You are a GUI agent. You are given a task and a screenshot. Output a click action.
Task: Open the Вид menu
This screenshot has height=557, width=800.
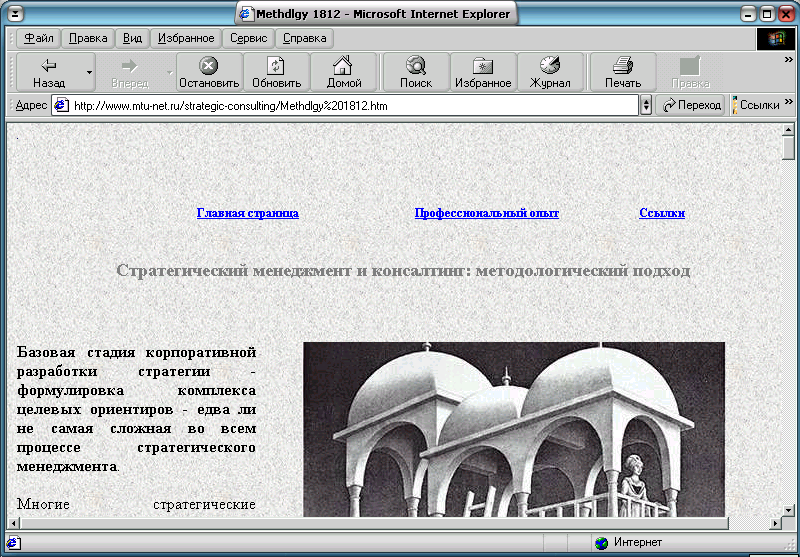[132, 38]
